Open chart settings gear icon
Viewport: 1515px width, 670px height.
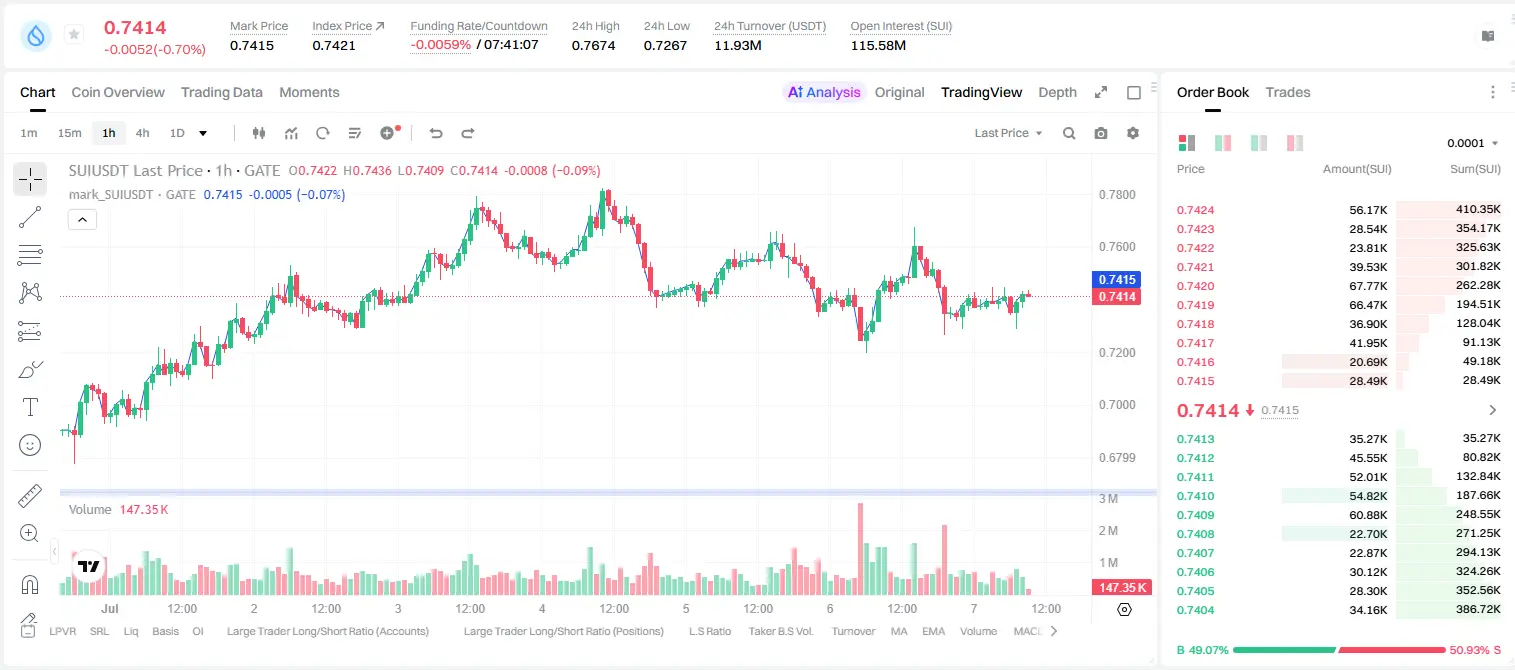click(x=1133, y=133)
